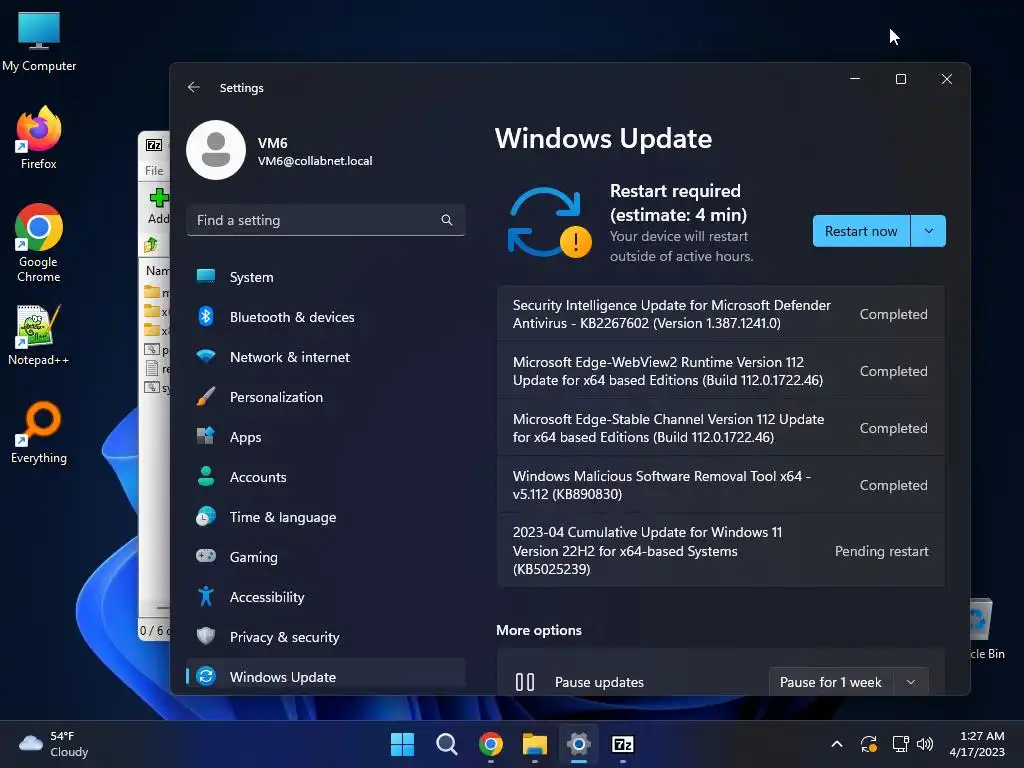Open Bluetooth & devices settings
This screenshot has height=768, width=1024.
[x=325, y=317]
